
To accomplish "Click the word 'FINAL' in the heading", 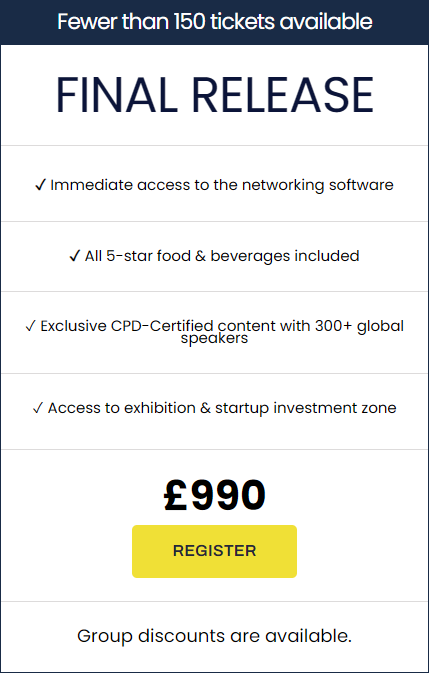I will (x=117, y=95).
